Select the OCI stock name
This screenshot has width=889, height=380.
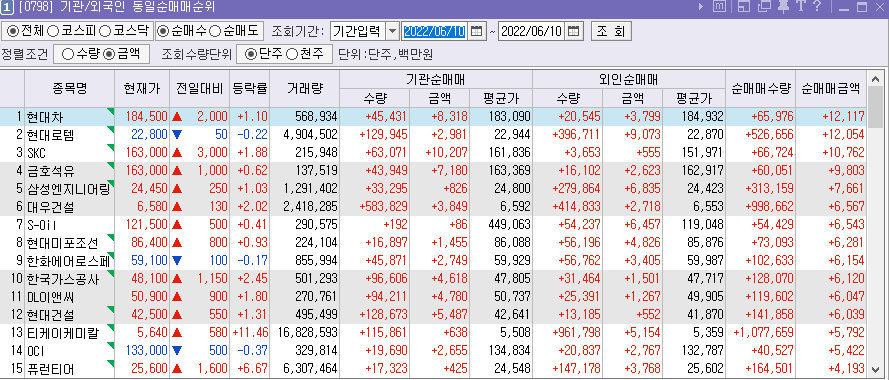(x=36, y=351)
